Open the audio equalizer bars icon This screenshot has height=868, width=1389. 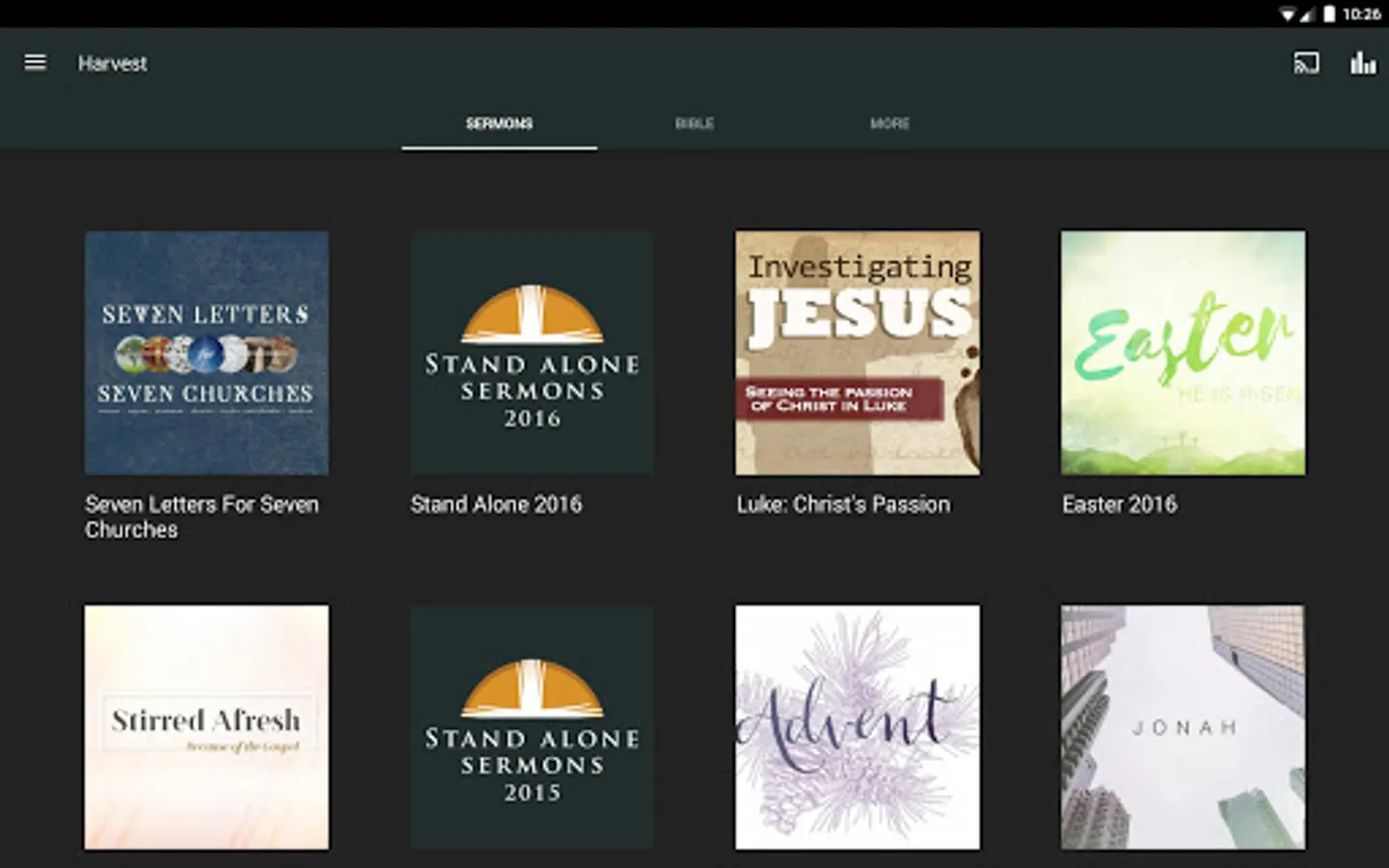(x=1363, y=64)
